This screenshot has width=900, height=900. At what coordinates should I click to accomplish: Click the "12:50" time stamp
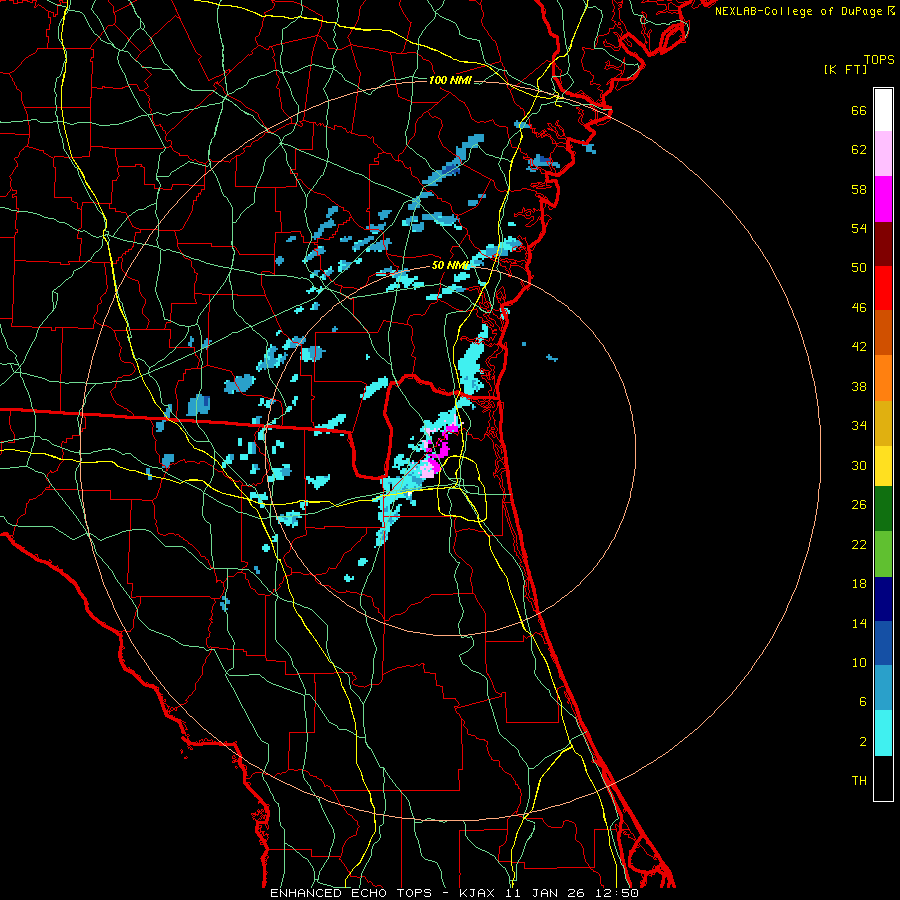[x=617, y=893]
